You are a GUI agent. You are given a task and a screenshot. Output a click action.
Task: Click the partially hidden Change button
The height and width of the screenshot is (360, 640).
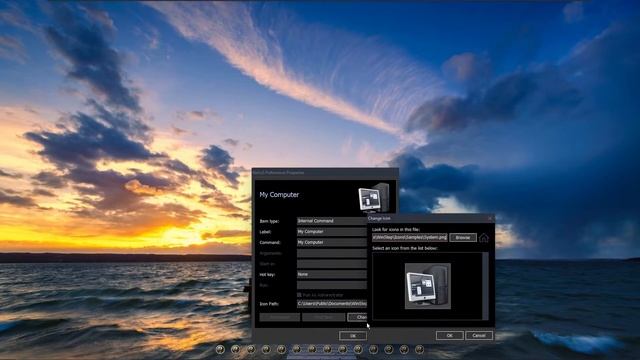357,317
